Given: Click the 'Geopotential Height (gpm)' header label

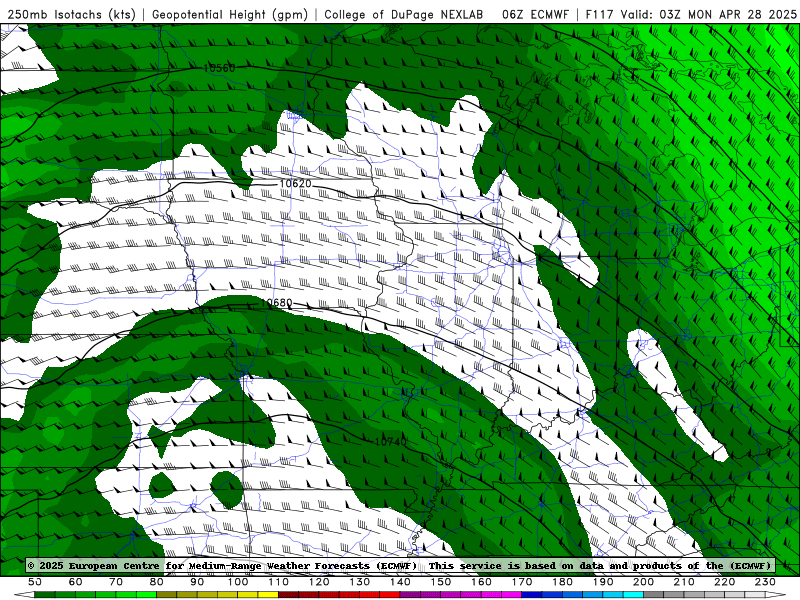Looking at the screenshot, I should click(x=230, y=14).
